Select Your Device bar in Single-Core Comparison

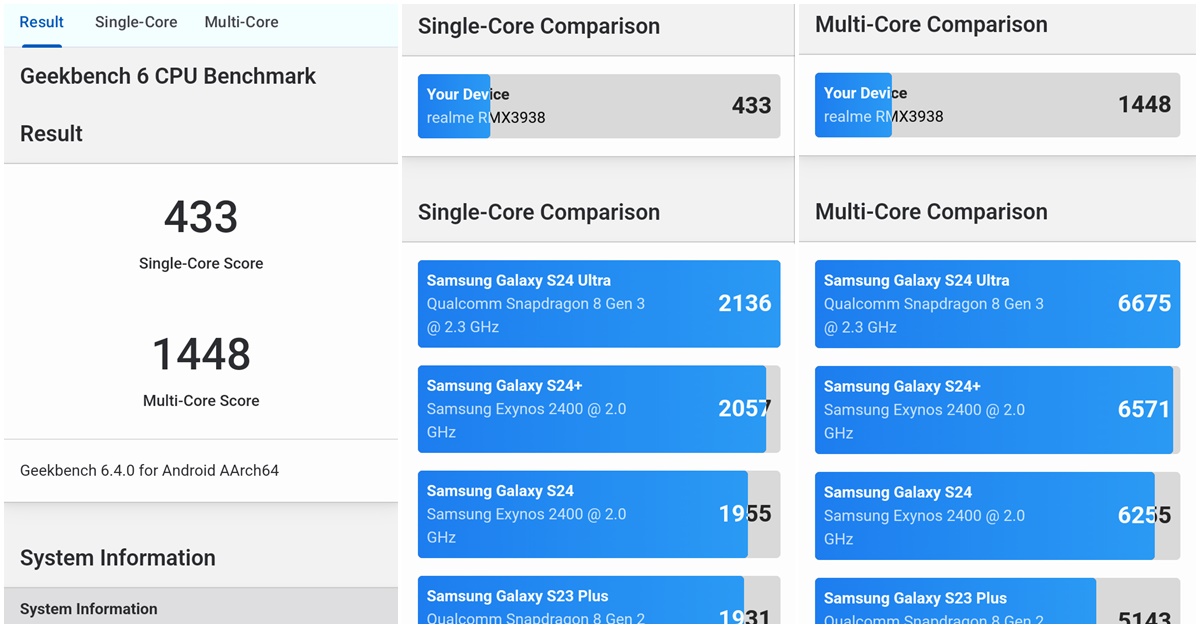click(598, 106)
